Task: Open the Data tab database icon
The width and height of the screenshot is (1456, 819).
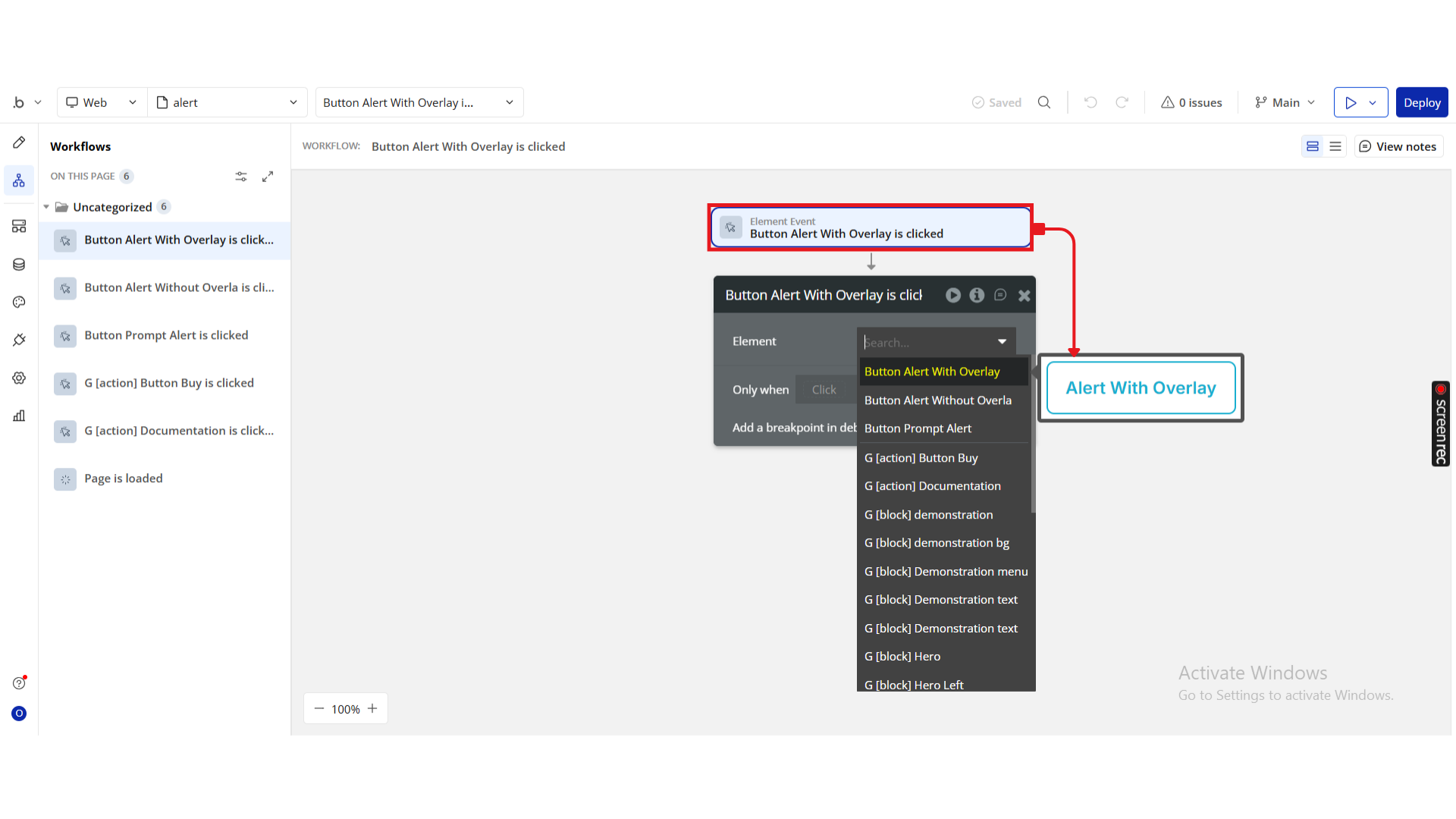Action: coord(19,265)
